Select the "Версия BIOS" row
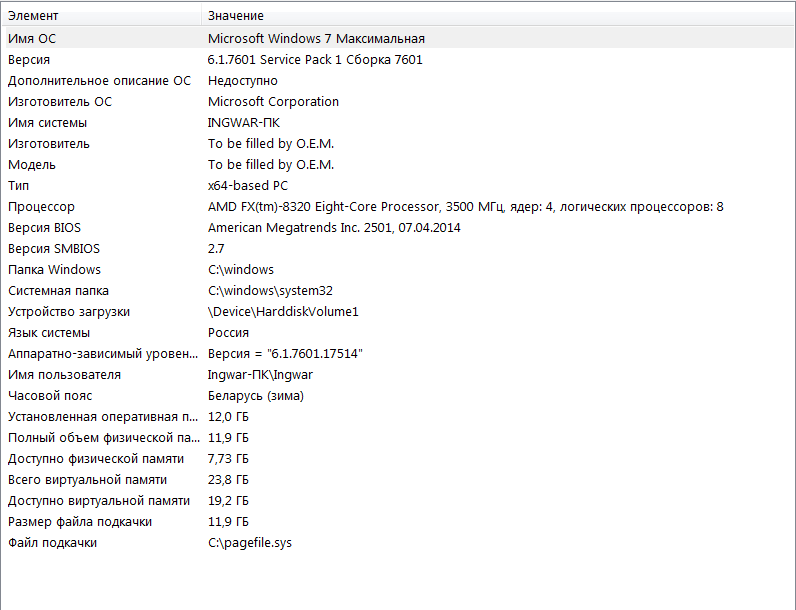 click(45, 227)
